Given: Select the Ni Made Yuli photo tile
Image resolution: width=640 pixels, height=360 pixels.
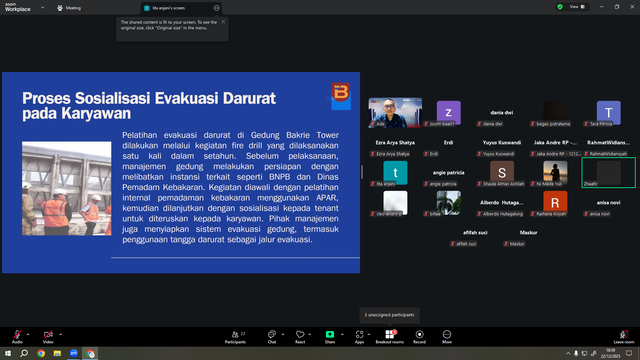Looking at the screenshot, I should 555,173.
